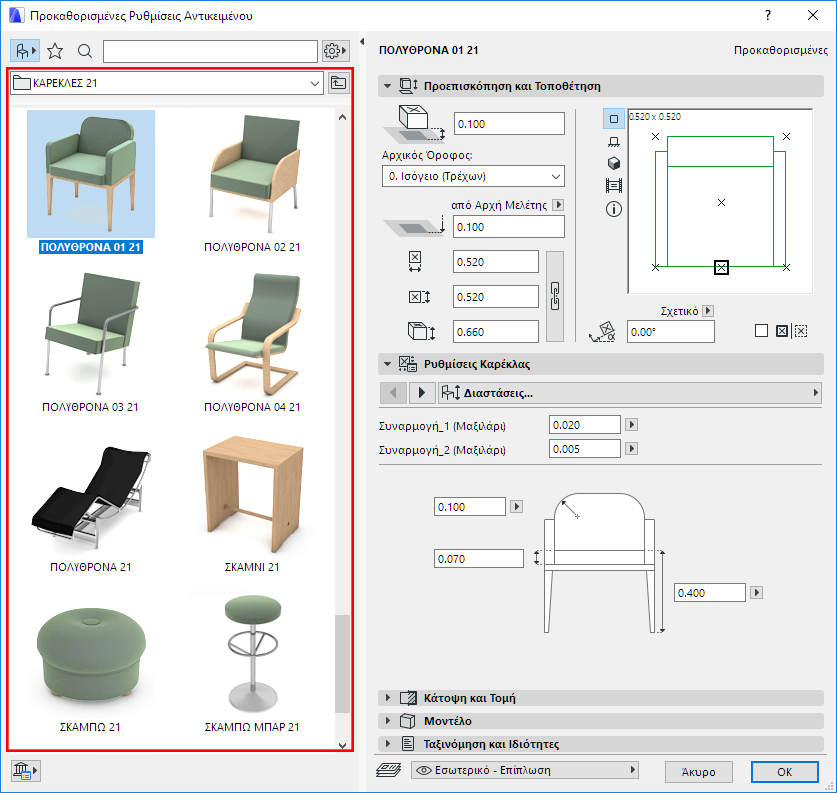The height and width of the screenshot is (793, 837).
Task: Open the 0. Ισόγειο (Τρέχων) story dropdown
Action: pos(473,176)
